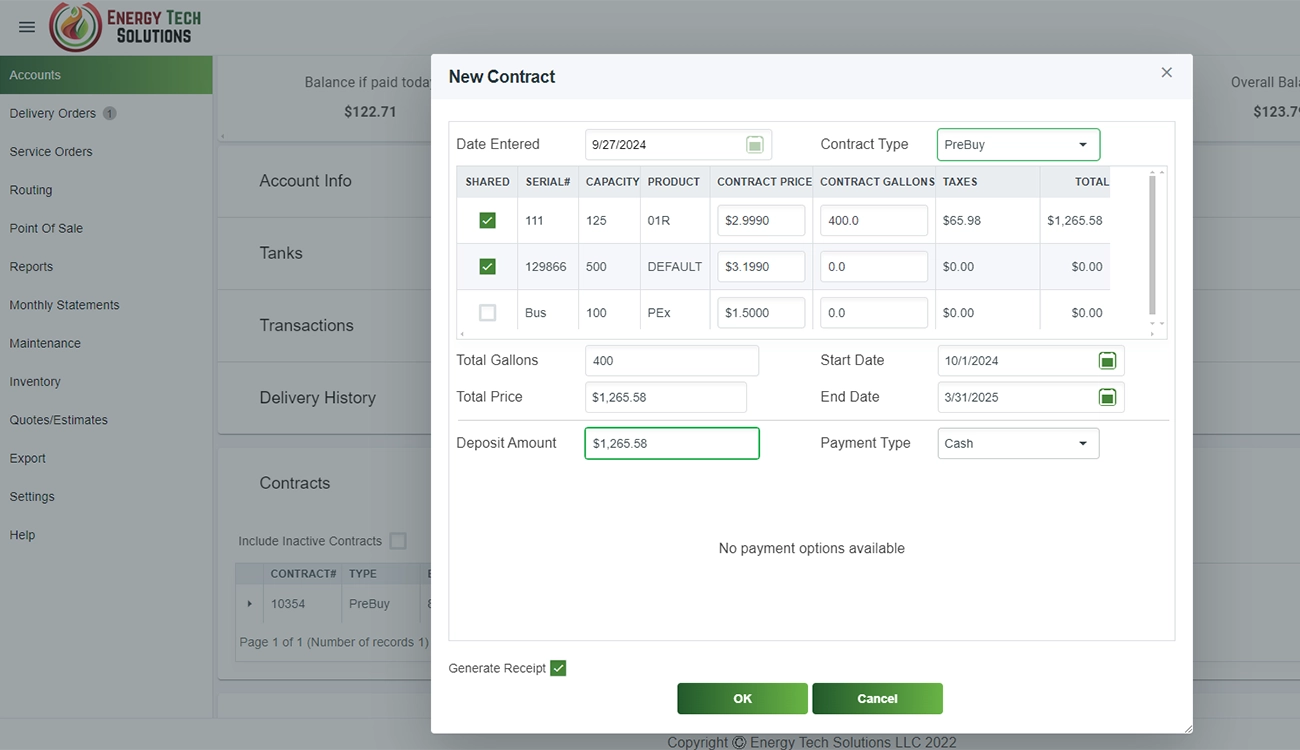This screenshot has width=1300, height=750.
Task: Toggle the Generate Receipt checkbox
Action: click(558, 668)
